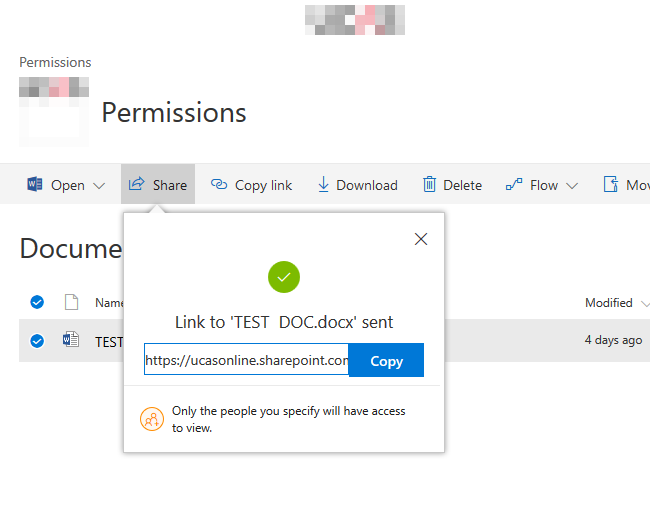Click the Move to icon at toolbar edge

610,185
